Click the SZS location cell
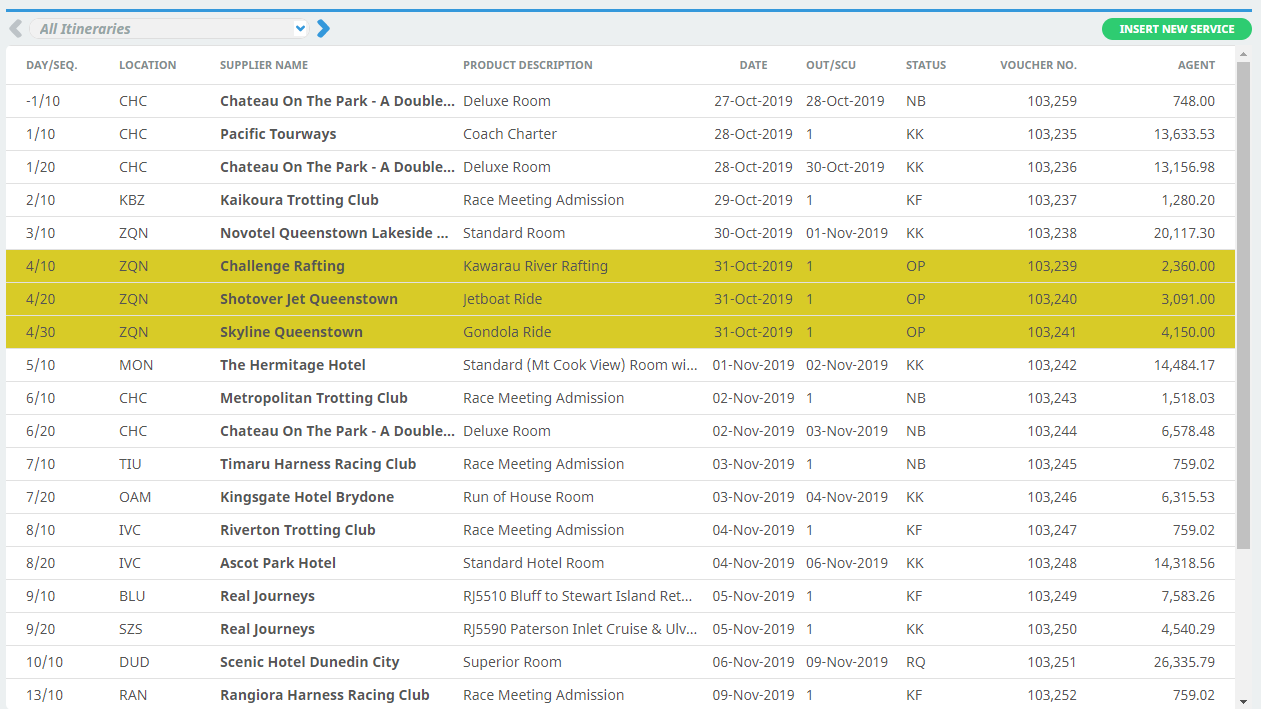 tap(132, 629)
